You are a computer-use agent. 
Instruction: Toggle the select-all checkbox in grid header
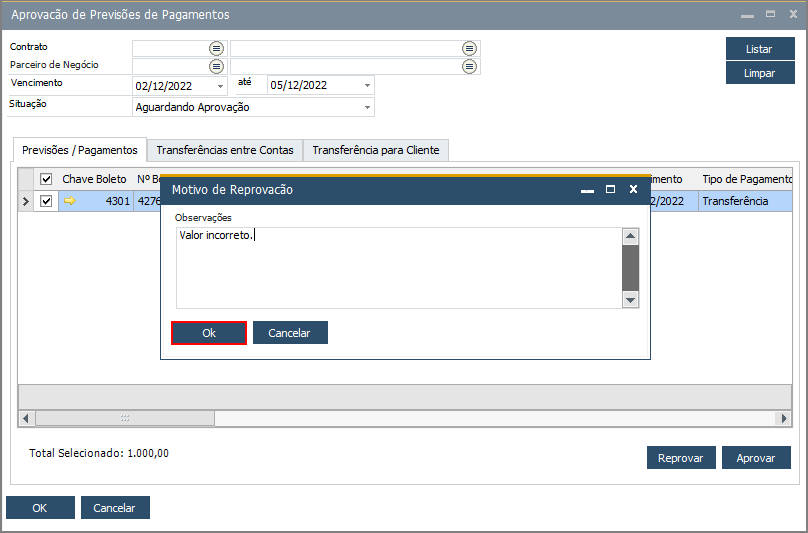coord(46,179)
